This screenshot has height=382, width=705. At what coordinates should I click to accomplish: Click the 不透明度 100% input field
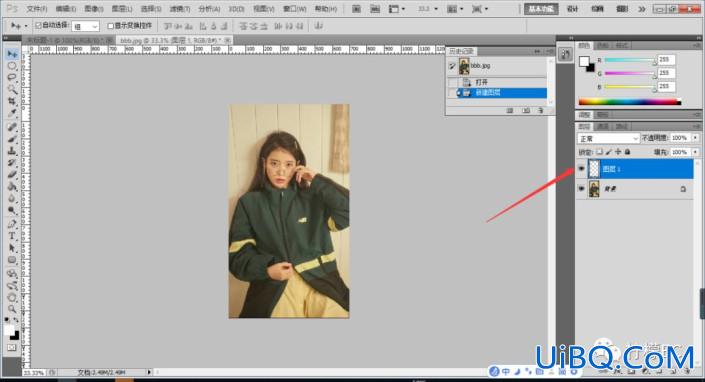680,138
